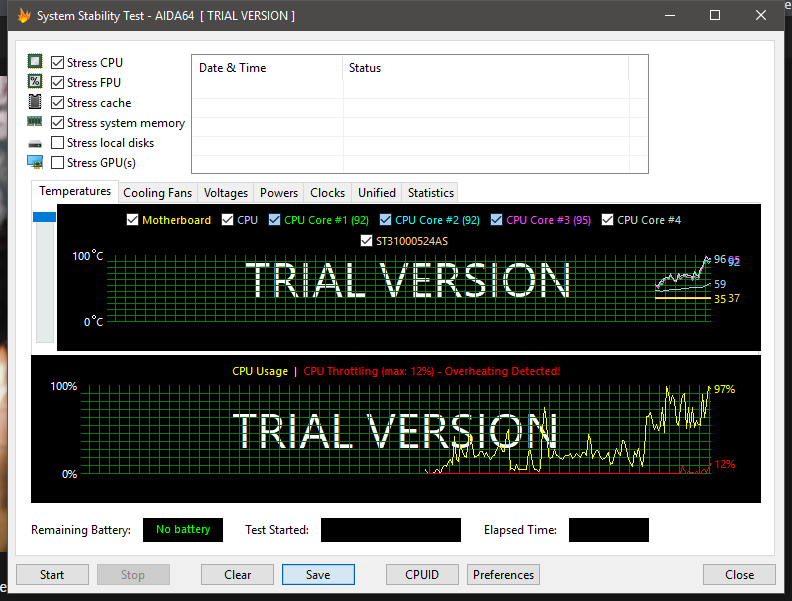
Task: Click the AIDA64 flame icon in title bar
Action: (x=24, y=16)
